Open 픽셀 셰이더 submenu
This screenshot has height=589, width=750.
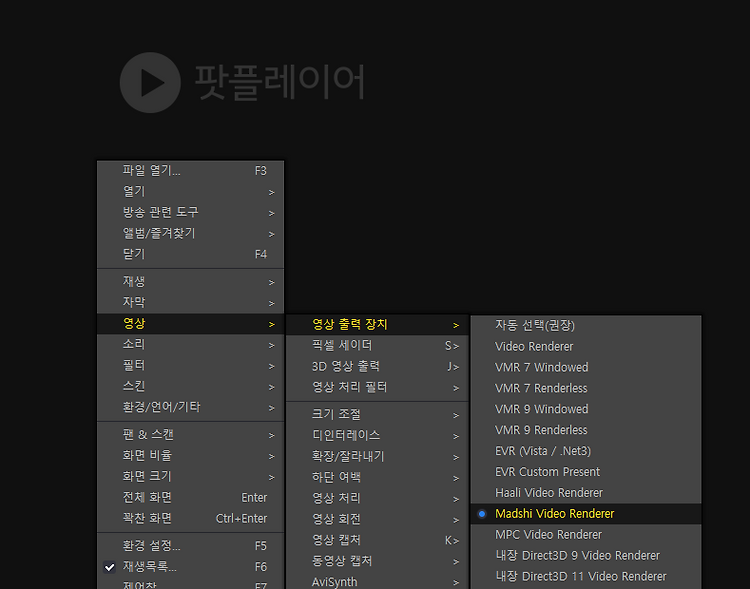point(377,346)
